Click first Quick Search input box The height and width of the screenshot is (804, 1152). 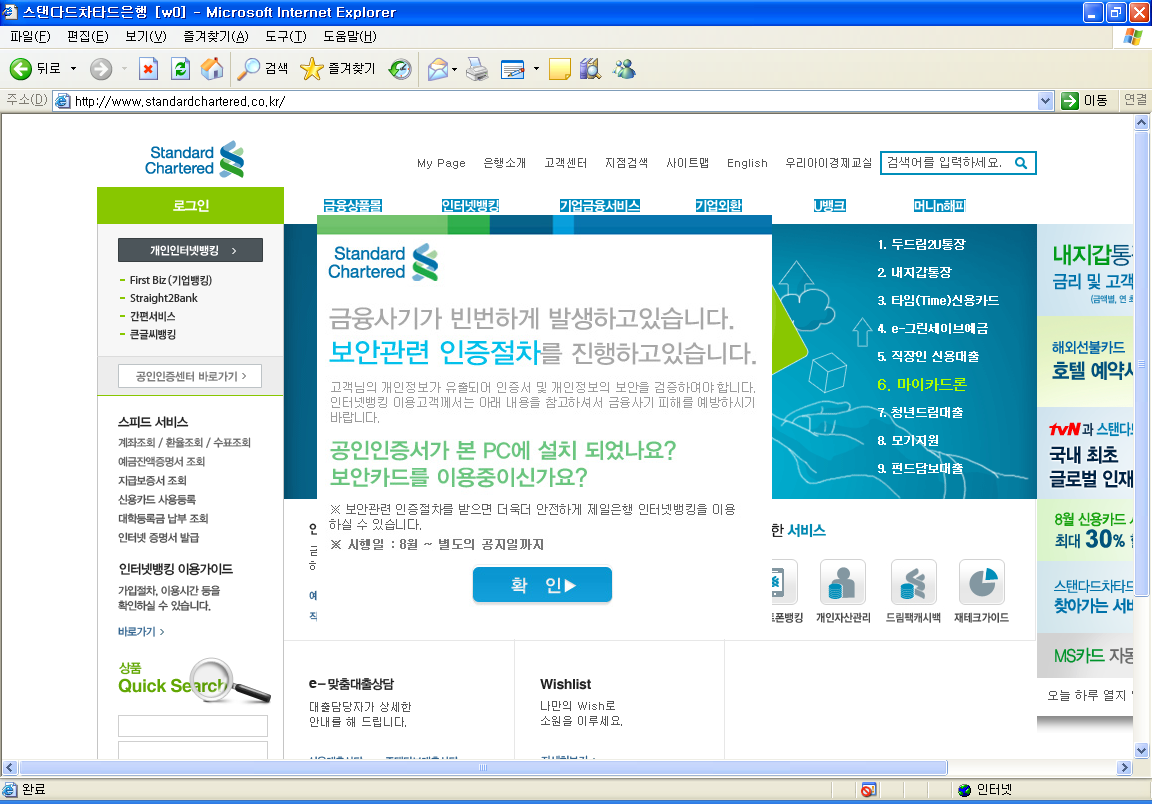click(x=192, y=725)
